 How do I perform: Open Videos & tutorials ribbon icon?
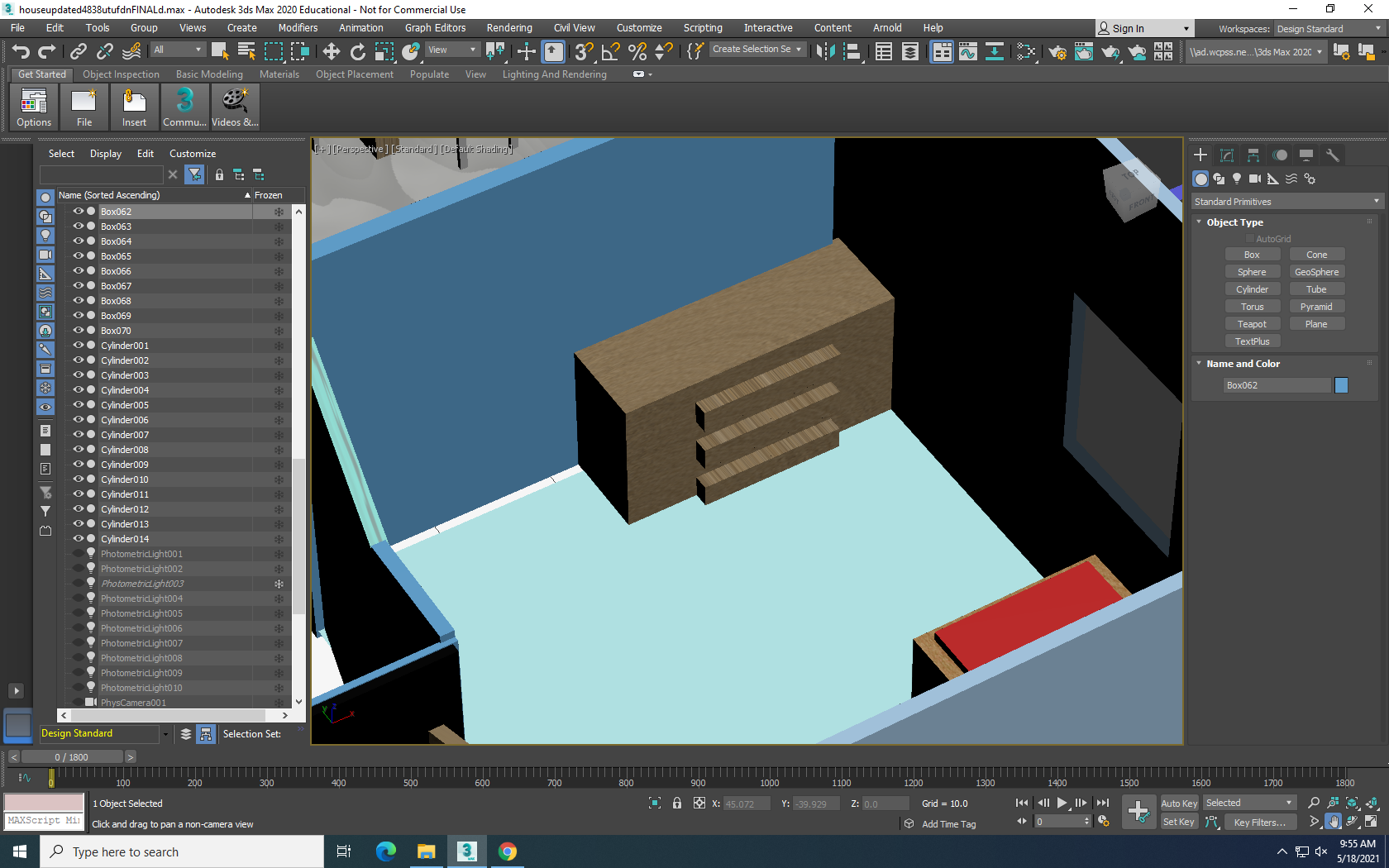tap(235, 107)
